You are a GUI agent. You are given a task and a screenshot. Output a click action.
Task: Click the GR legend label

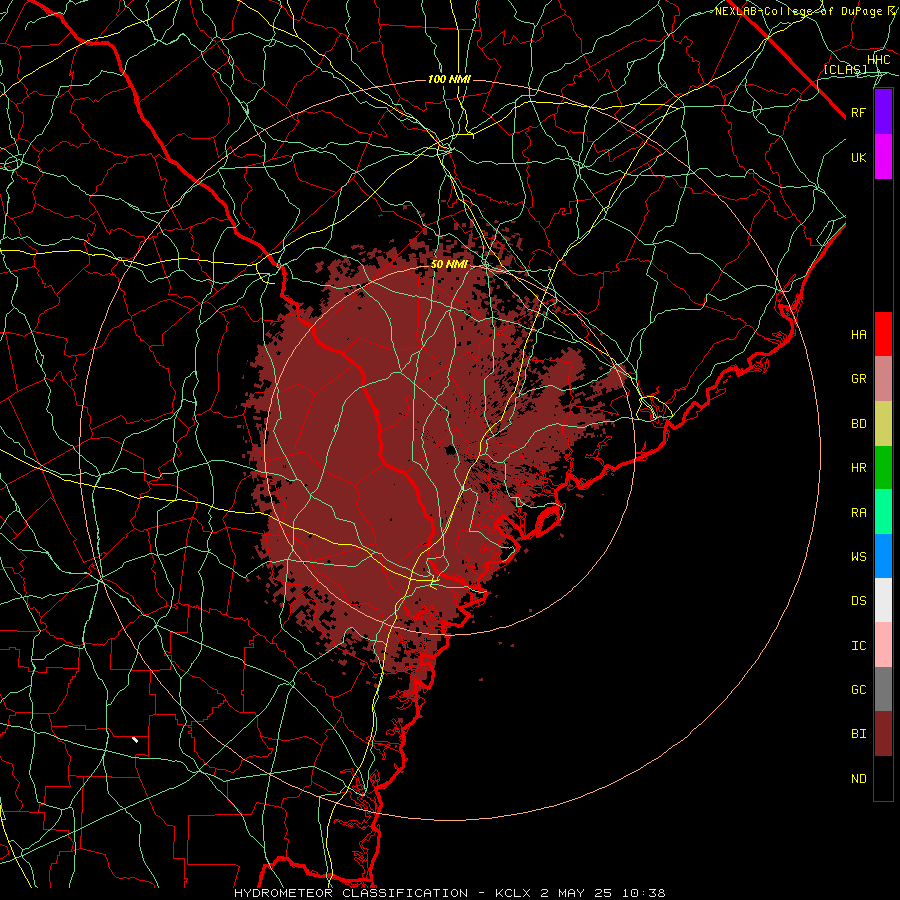tap(858, 379)
